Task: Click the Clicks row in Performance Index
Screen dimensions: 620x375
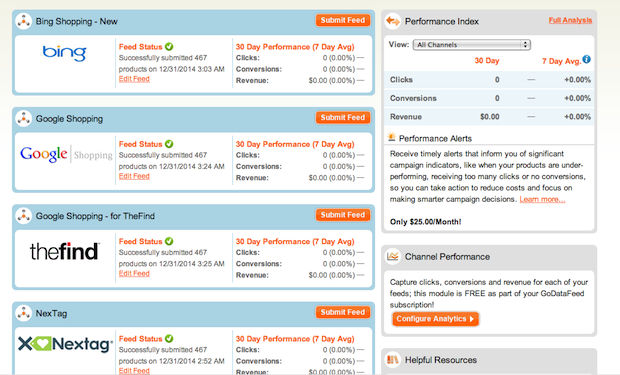Action: [489, 80]
